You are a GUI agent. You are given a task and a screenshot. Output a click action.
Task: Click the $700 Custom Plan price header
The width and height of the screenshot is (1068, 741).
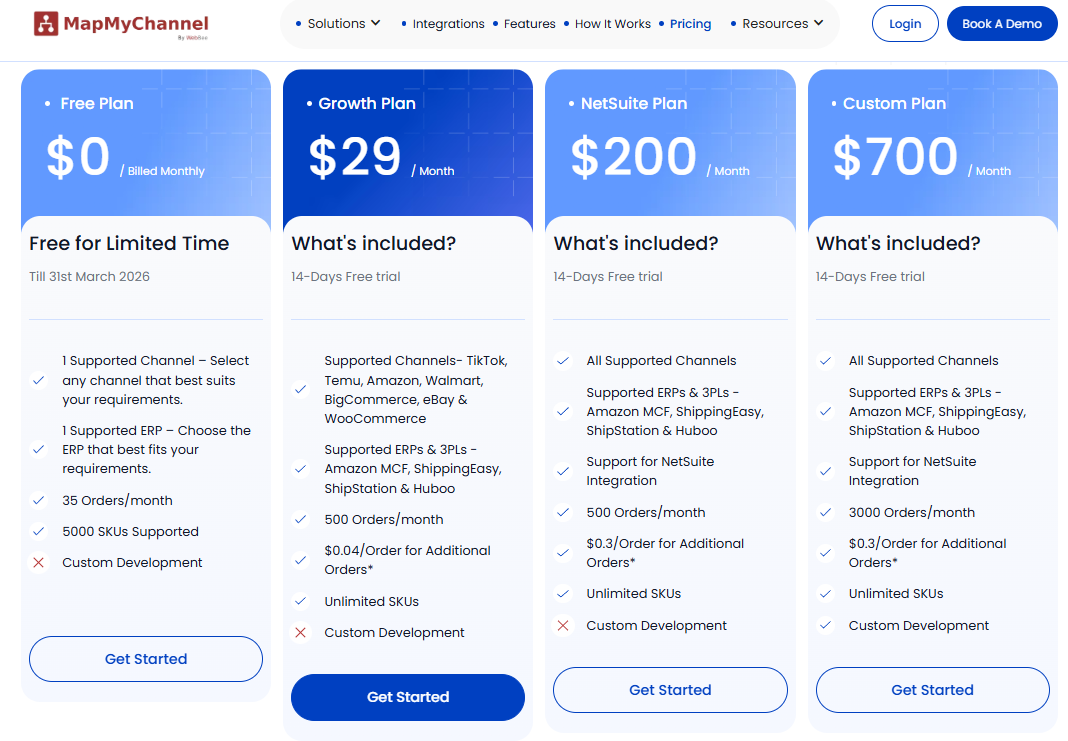[895, 157]
